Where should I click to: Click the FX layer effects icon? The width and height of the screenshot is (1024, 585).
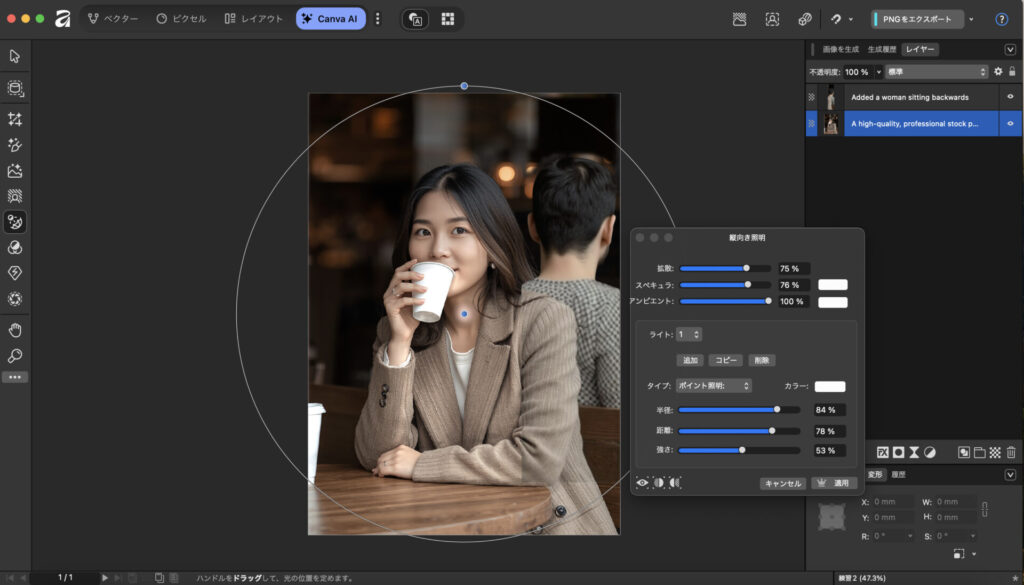(x=883, y=452)
